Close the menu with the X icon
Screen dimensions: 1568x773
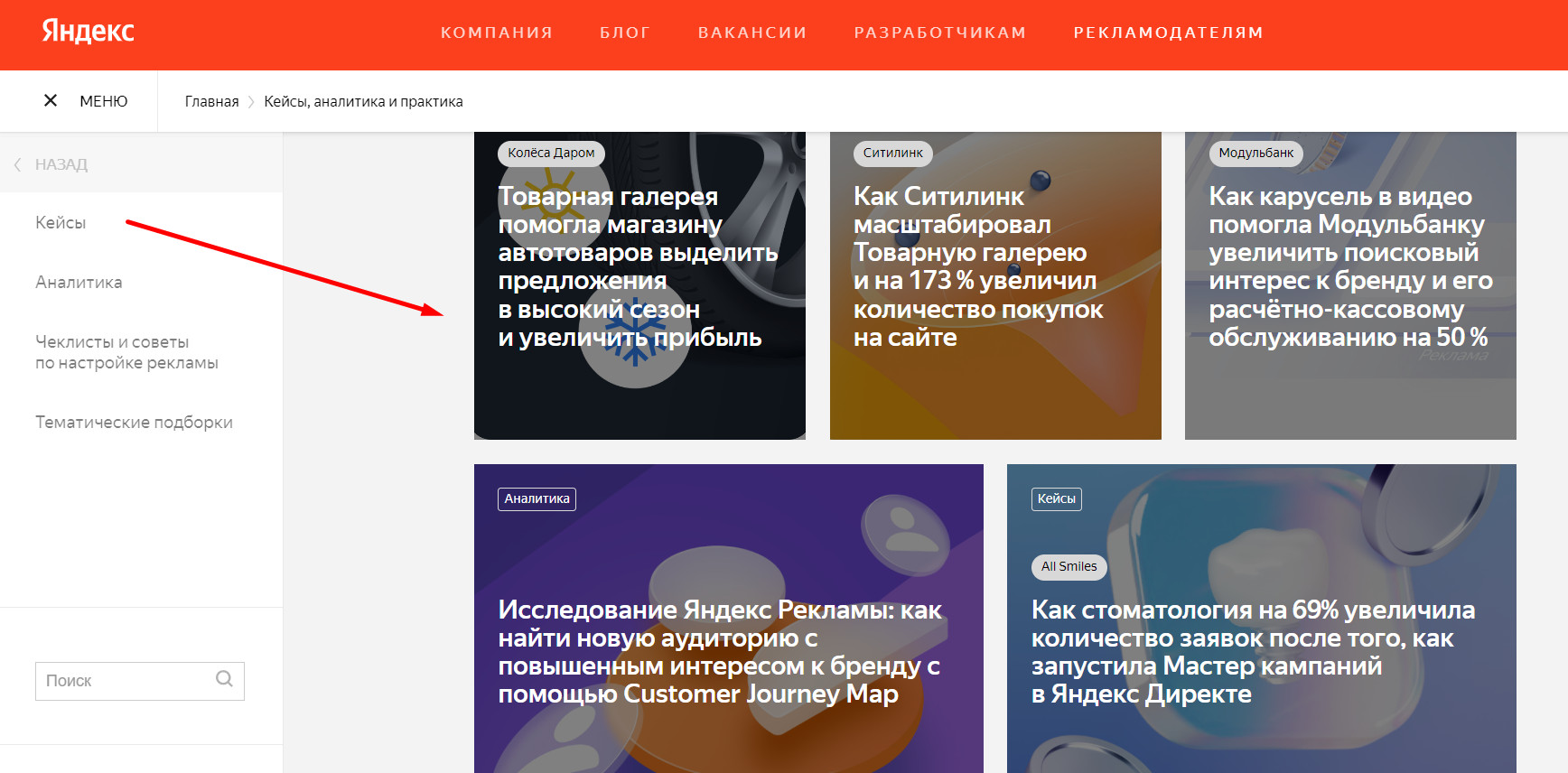pyautogui.click(x=51, y=100)
